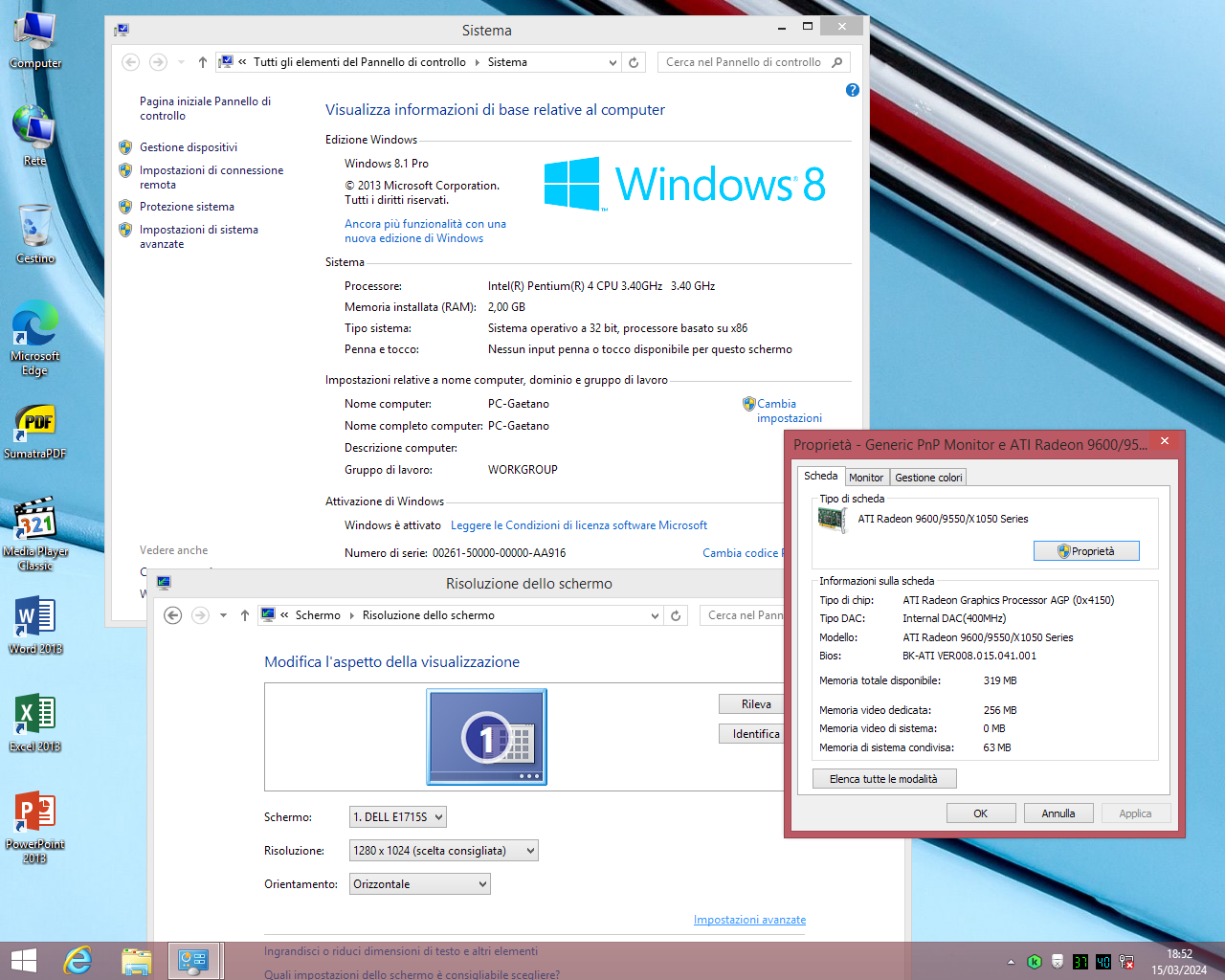Click the Elenca tutte le modalità button
1225x980 pixels.
883,779
